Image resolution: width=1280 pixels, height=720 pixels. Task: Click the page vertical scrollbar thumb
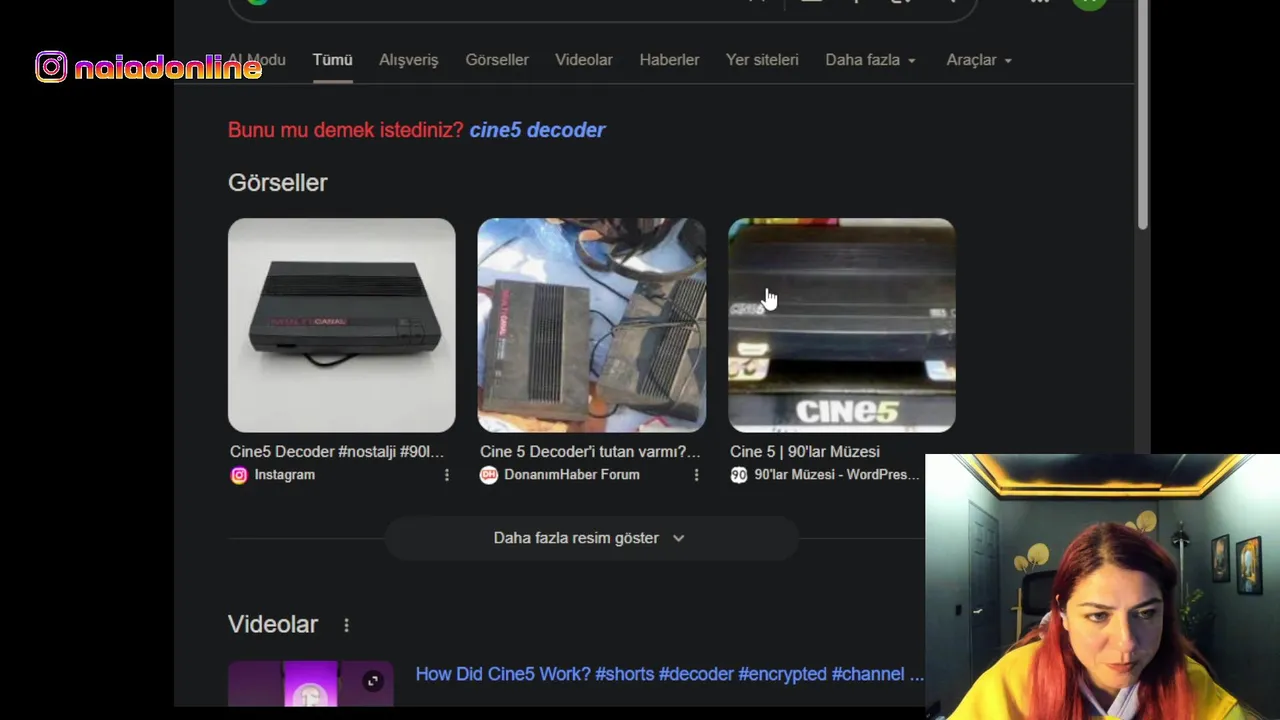point(1143,115)
